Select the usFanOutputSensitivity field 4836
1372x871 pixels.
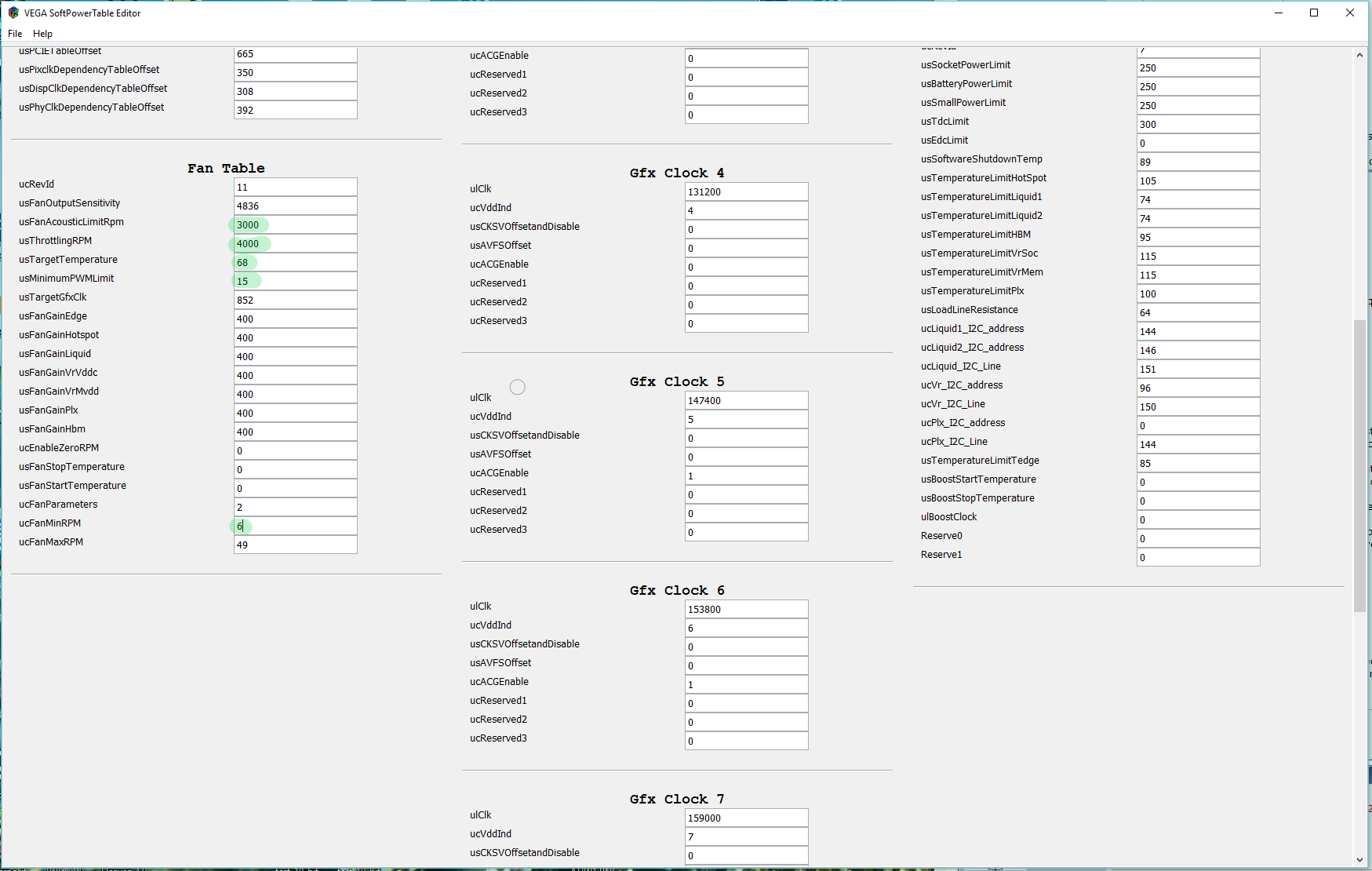click(x=296, y=206)
